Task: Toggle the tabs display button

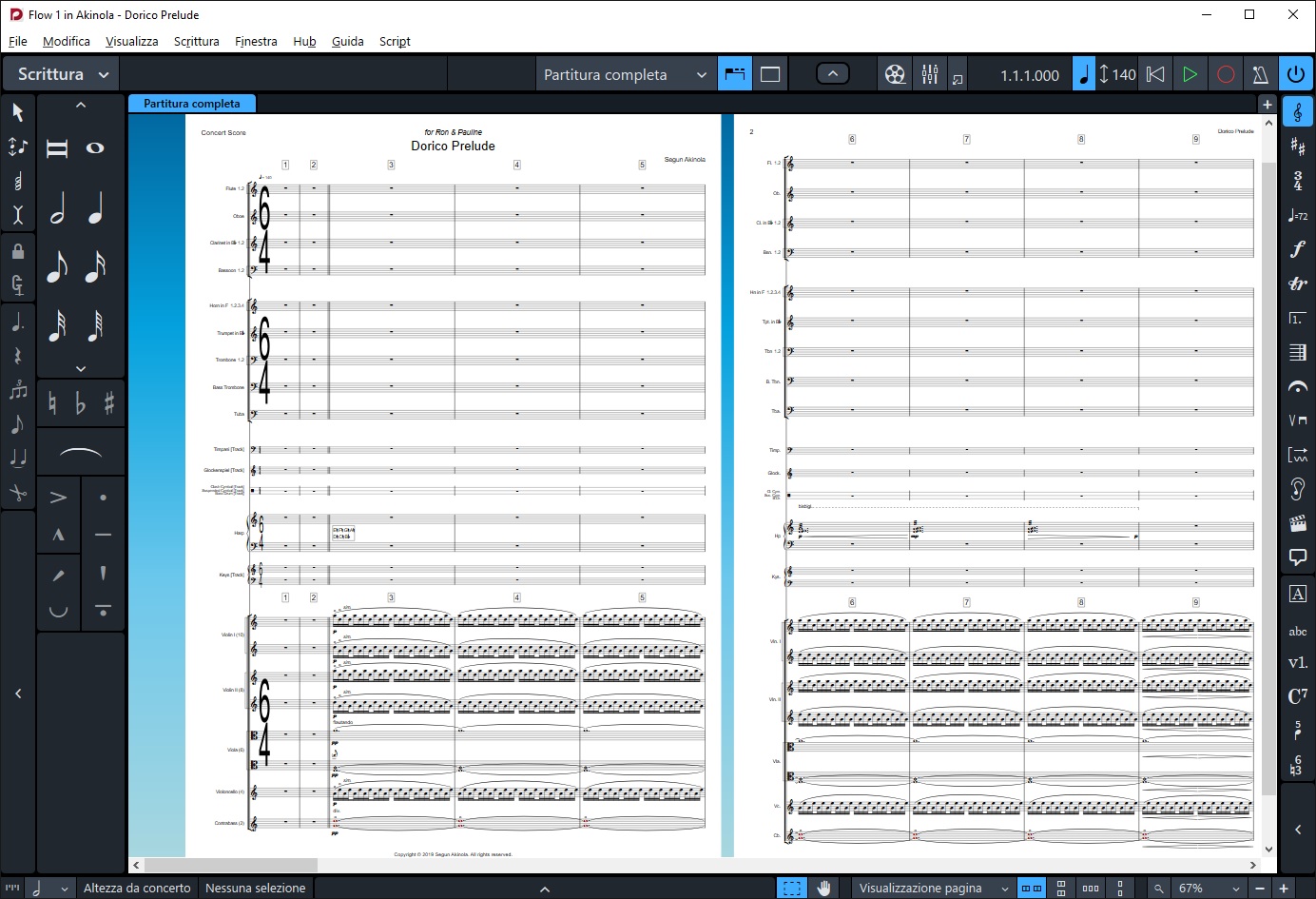Action: point(735,74)
